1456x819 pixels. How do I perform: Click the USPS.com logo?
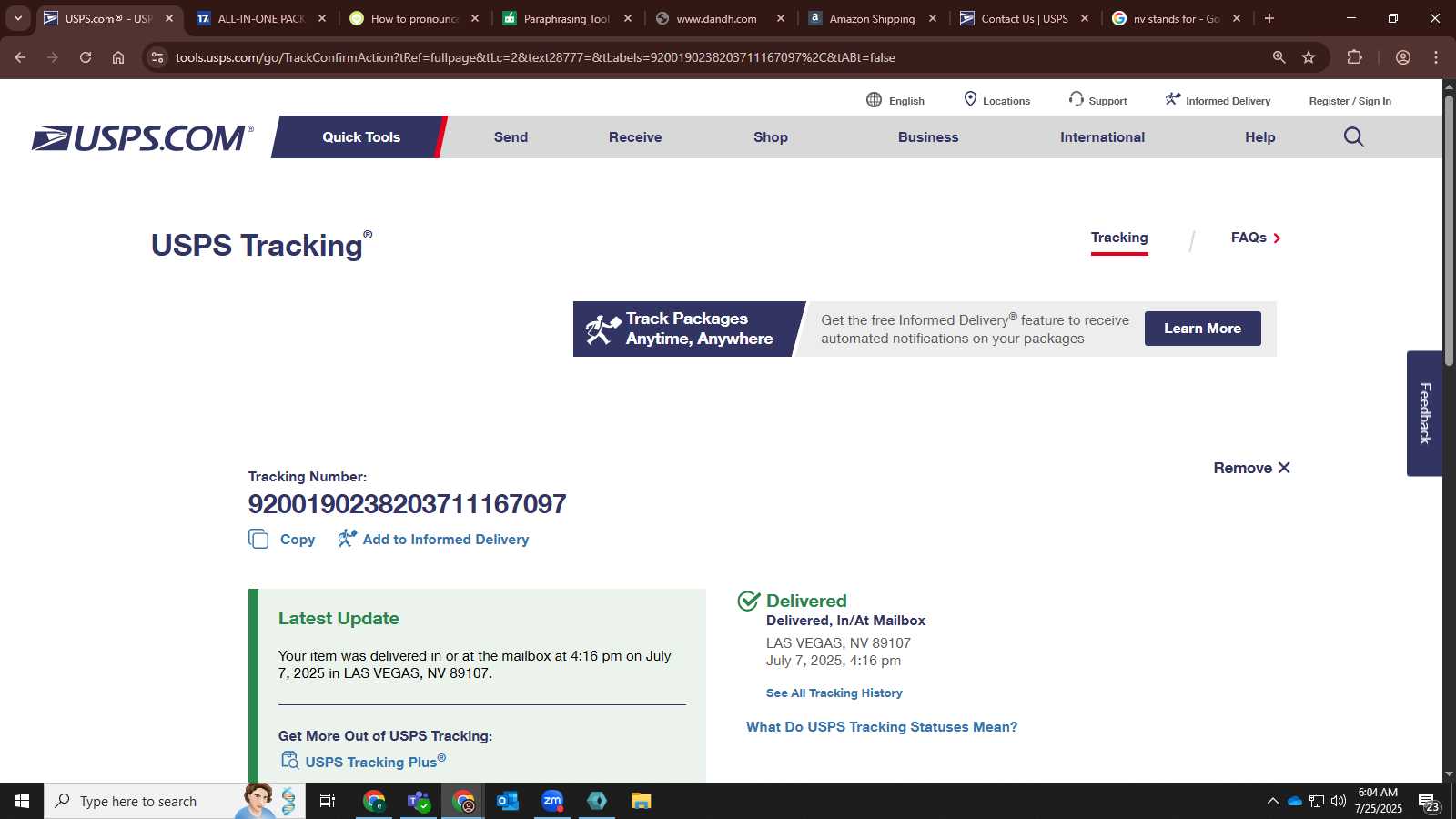[143, 137]
